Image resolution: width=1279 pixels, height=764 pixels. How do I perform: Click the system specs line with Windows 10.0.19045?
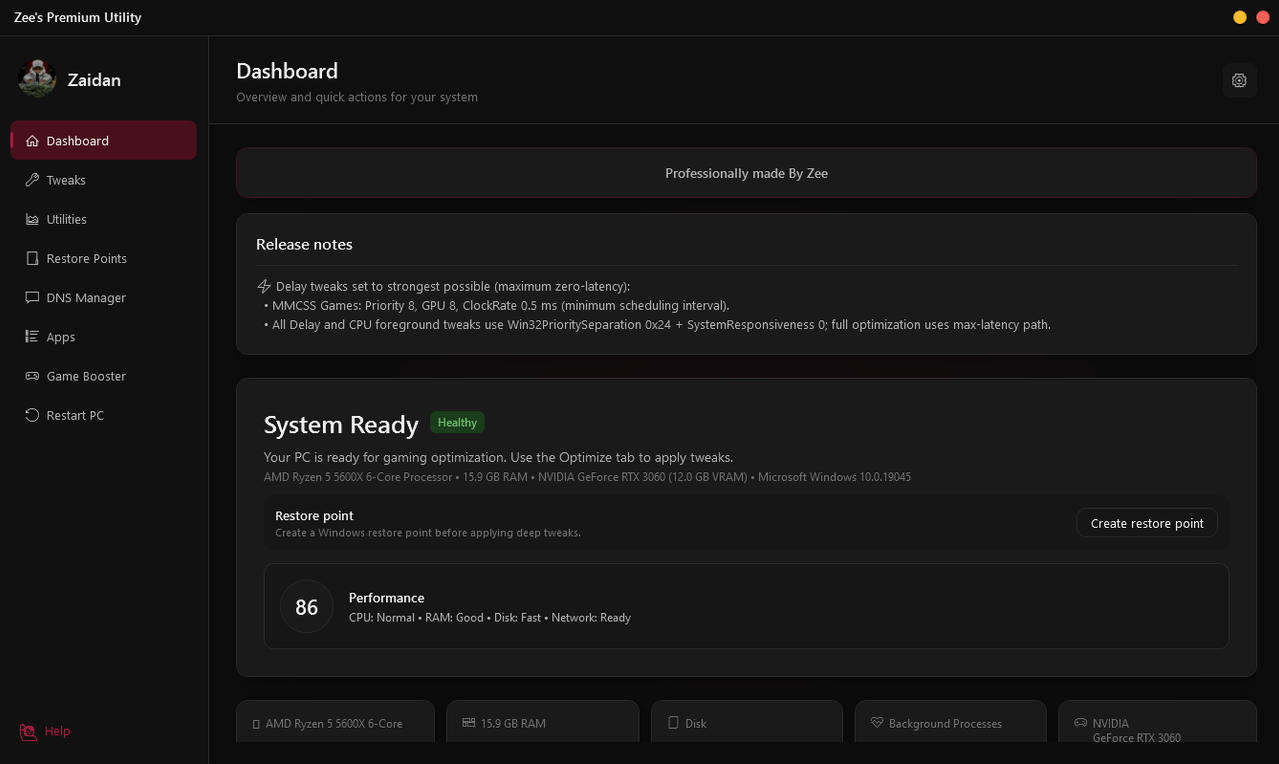click(587, 477)
